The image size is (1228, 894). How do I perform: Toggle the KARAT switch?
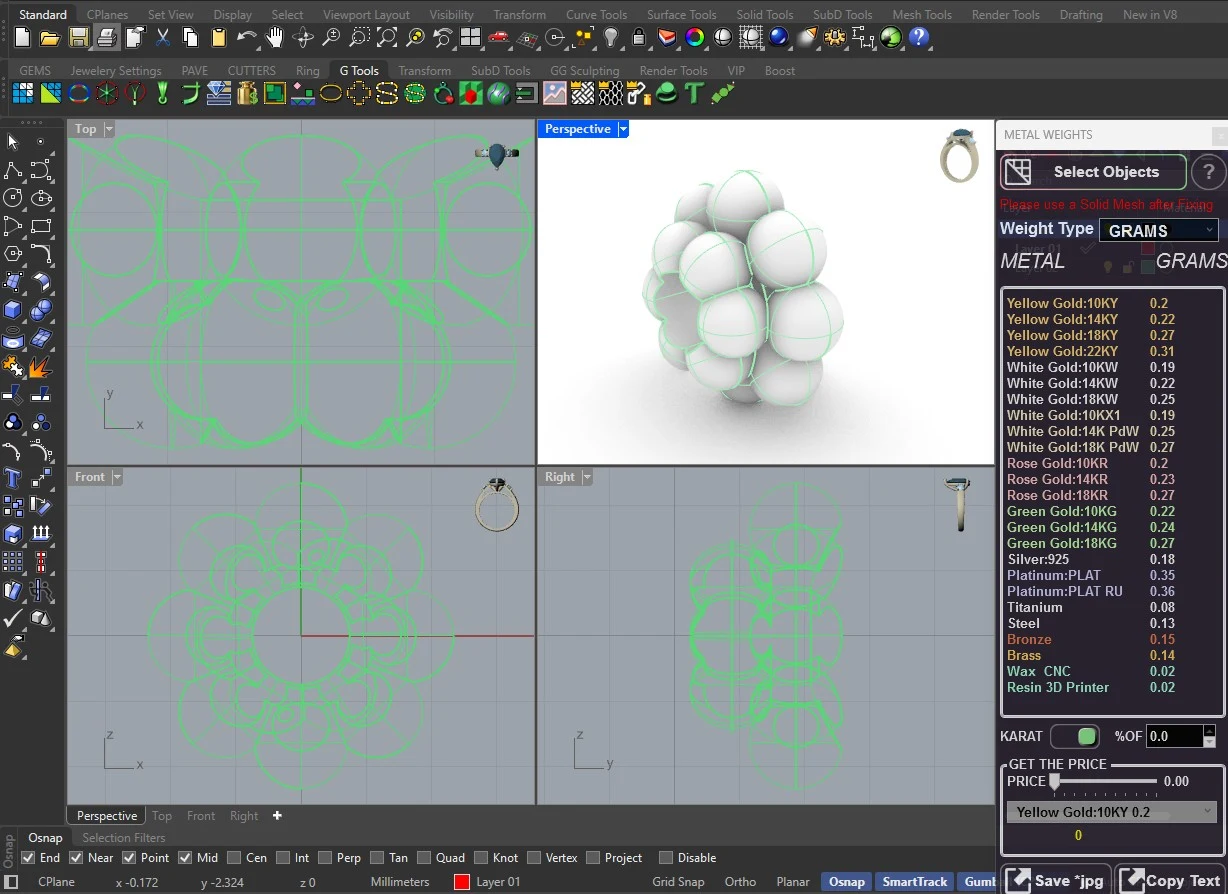[x=1075, y=736]
